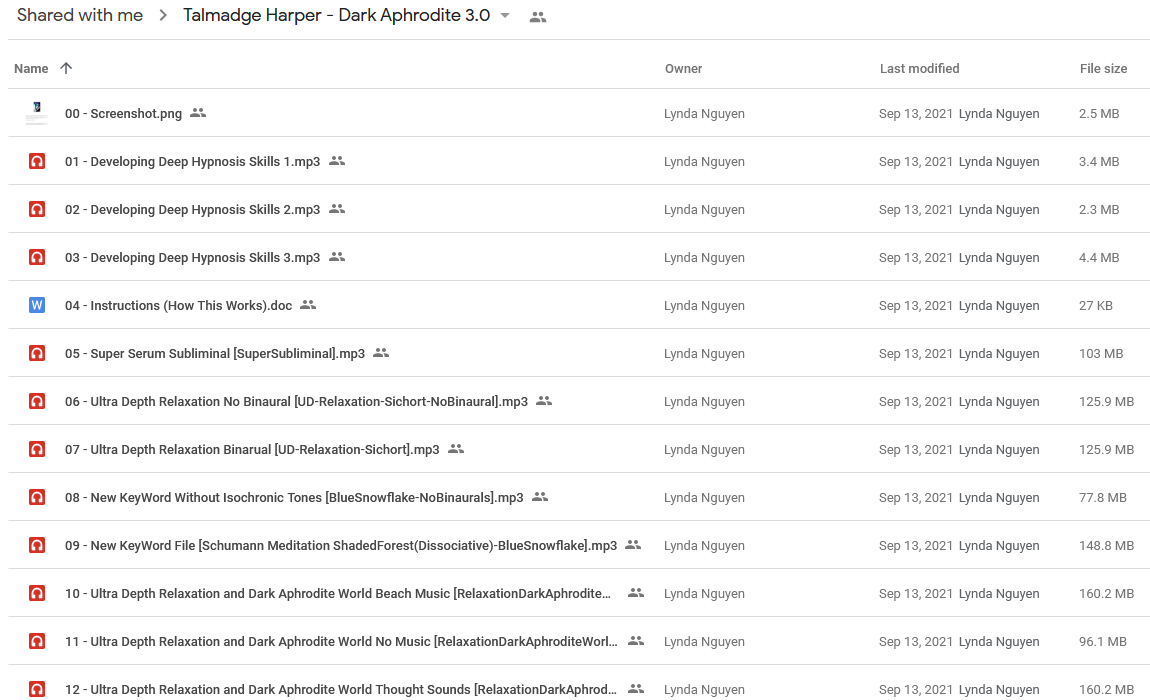Click audio icon of 11 - World No Music file
This screenshot has width=1150, height=700.
click(37, 641)
